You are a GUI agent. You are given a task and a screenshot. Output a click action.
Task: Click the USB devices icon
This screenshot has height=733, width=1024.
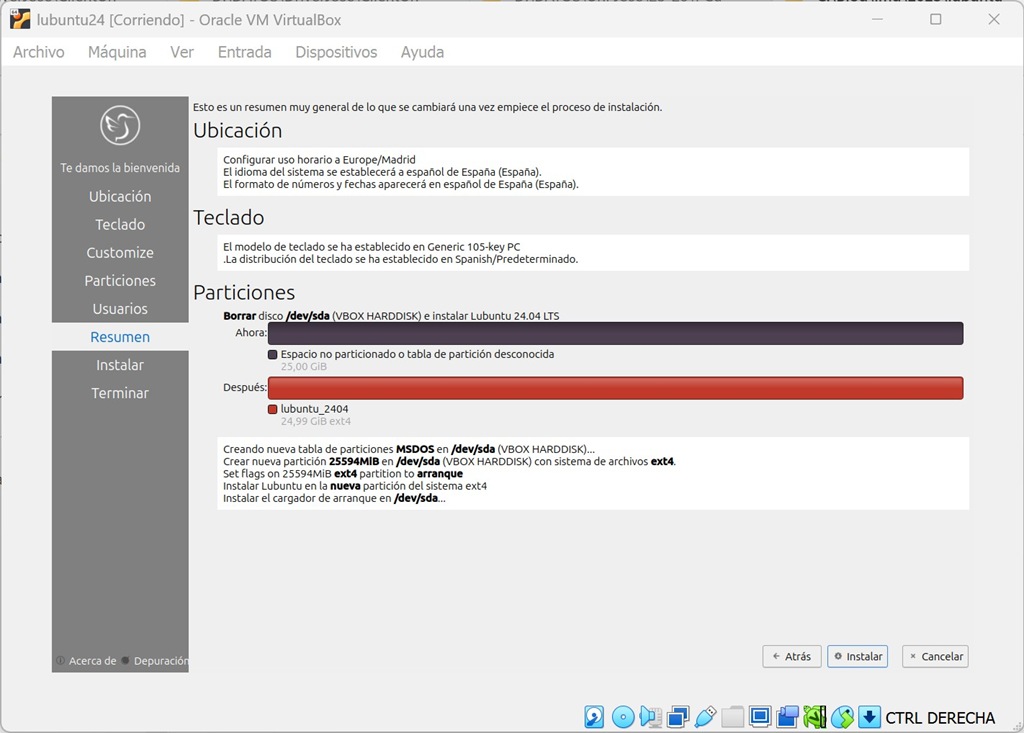(x=705, y=717)
